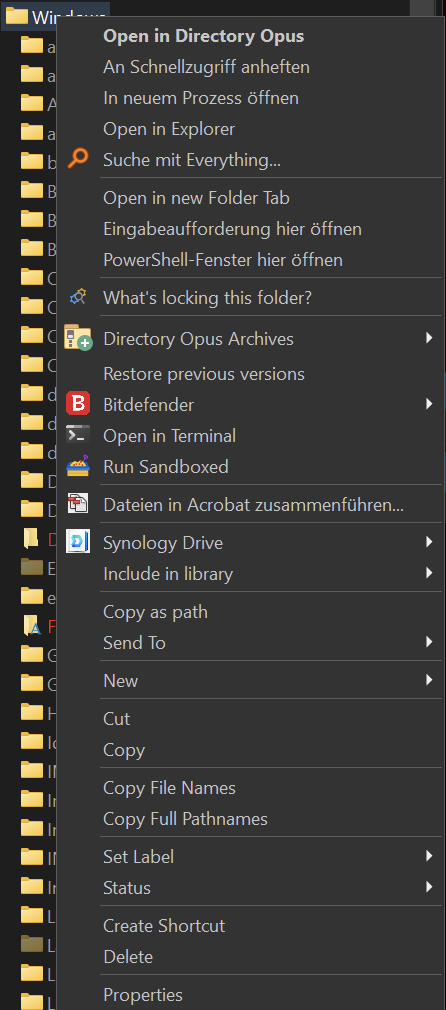Click the Open in Terminal icon

coord(78,435)
